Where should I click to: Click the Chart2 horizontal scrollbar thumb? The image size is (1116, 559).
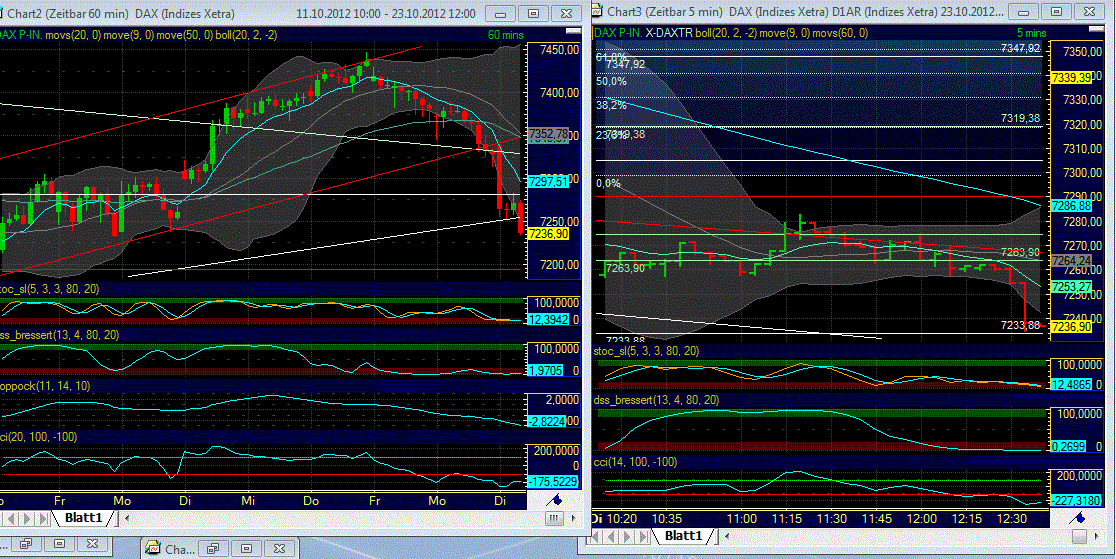click(555, 518)
